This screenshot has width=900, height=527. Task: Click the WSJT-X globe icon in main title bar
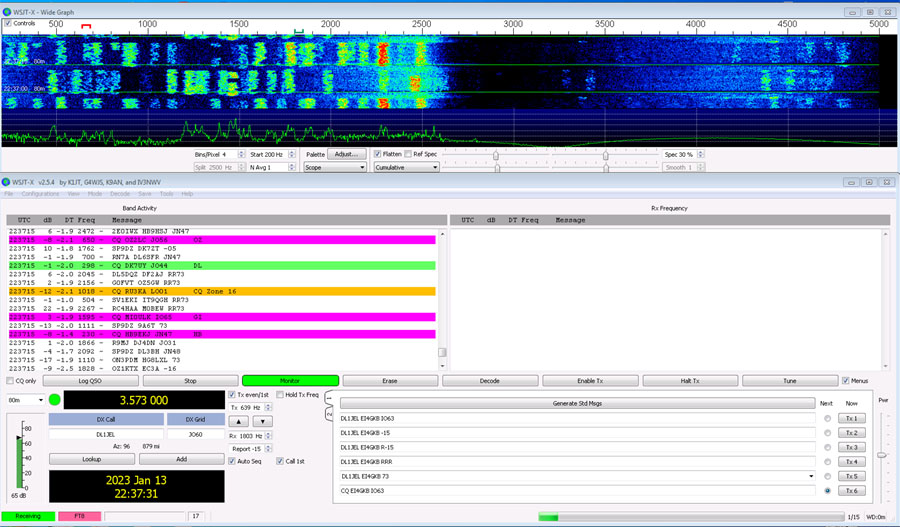(6, 182)
